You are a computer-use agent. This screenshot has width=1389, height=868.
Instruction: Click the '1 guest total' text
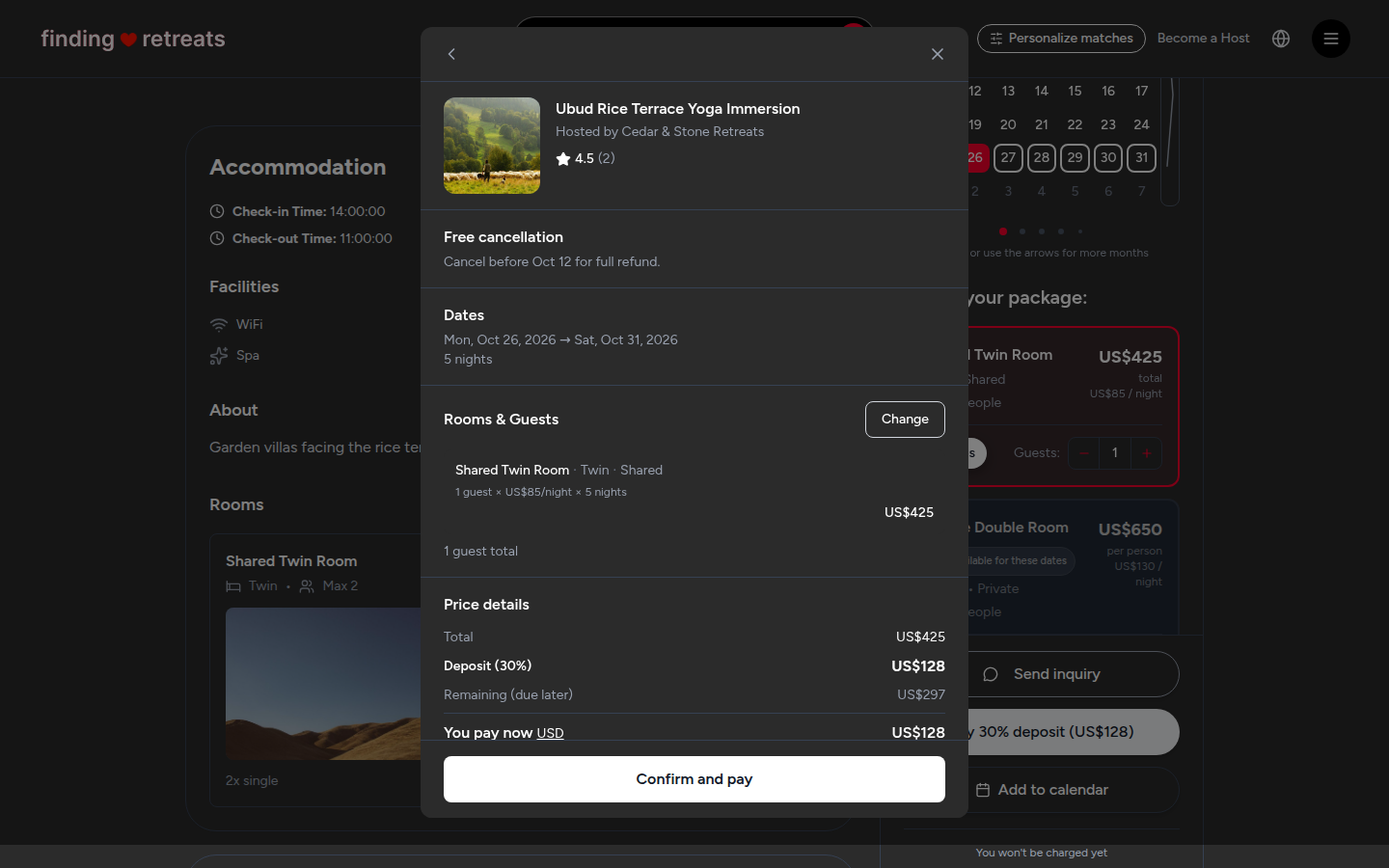tap(480, 552)
